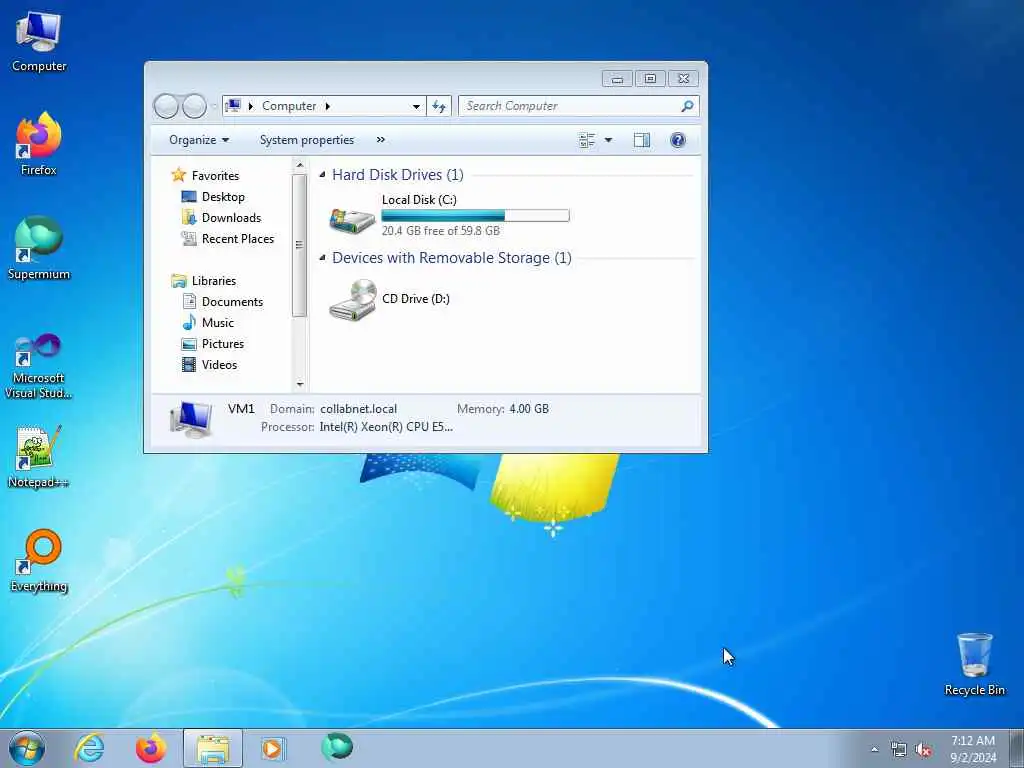Screen dimensions: 1024x768
Task: Click the muted volume tray icon
Action: point(923,750)
